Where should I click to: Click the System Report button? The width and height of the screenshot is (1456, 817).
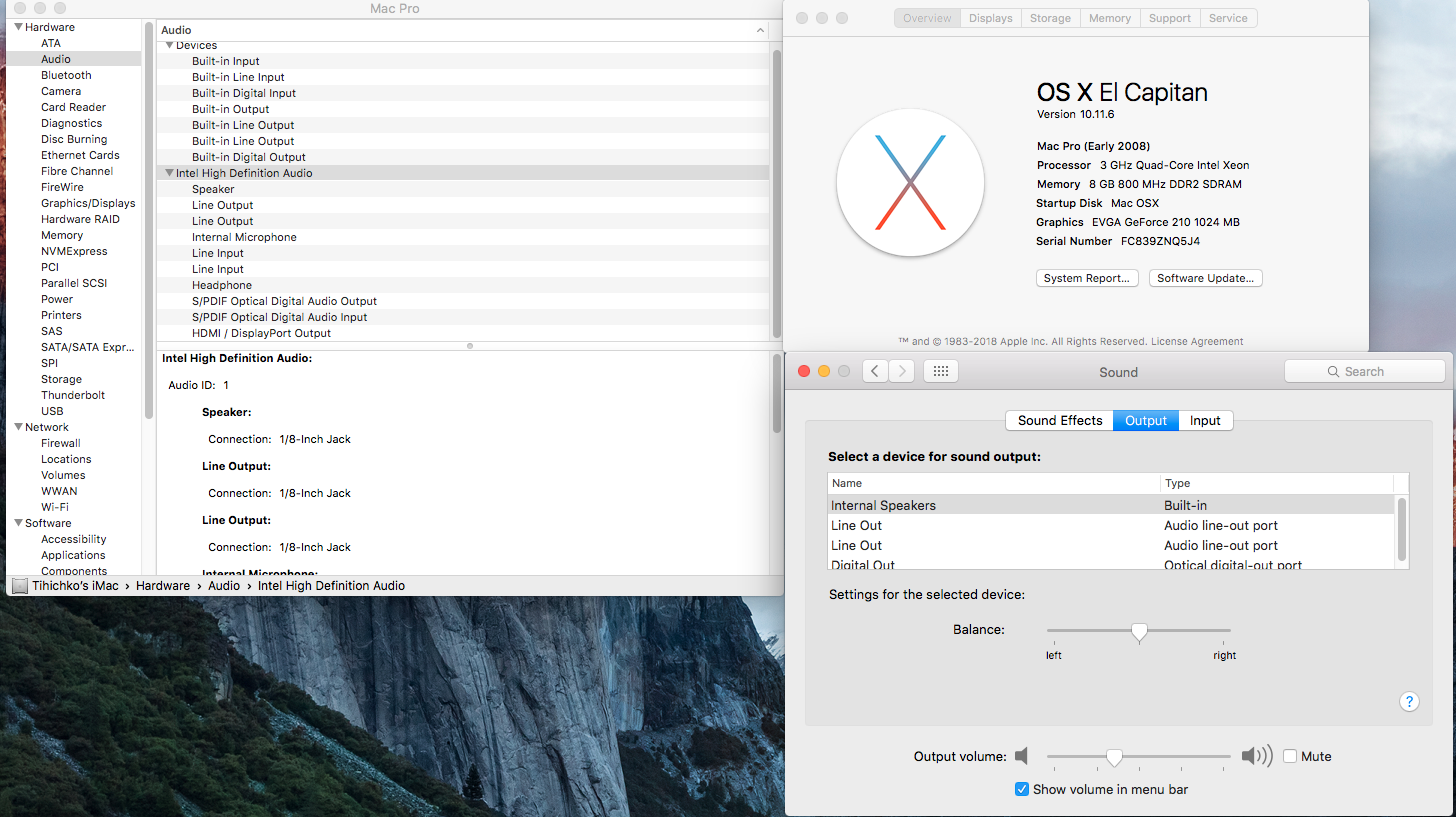tap(1087, 278)
